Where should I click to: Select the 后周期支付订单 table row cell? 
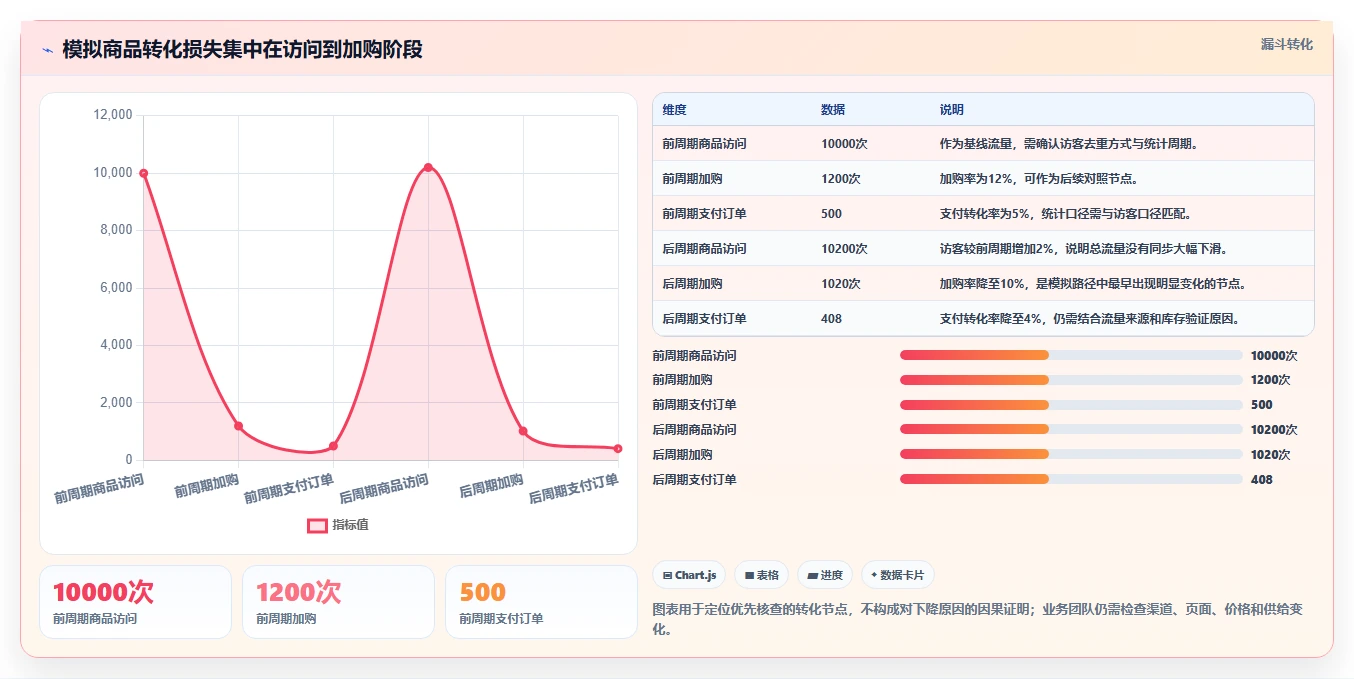point(704,319)
